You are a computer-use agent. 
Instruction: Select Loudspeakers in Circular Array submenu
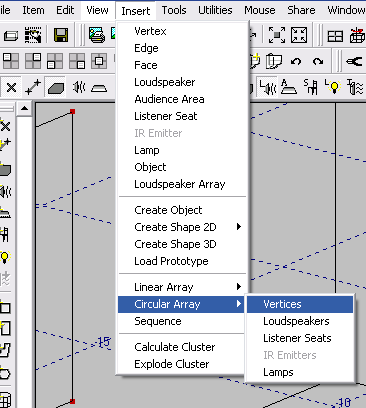tap(300, 321)
